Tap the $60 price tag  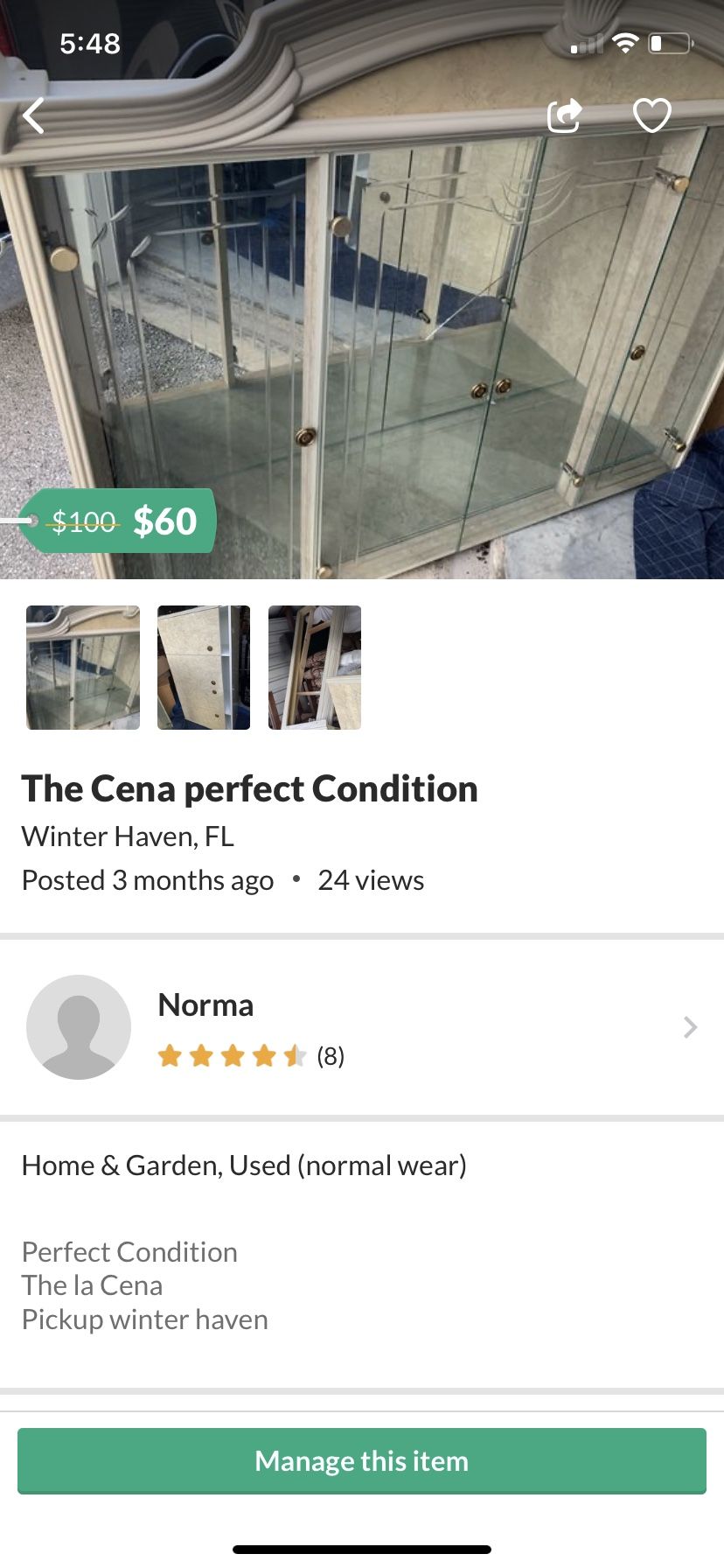[x=164, y=521]
